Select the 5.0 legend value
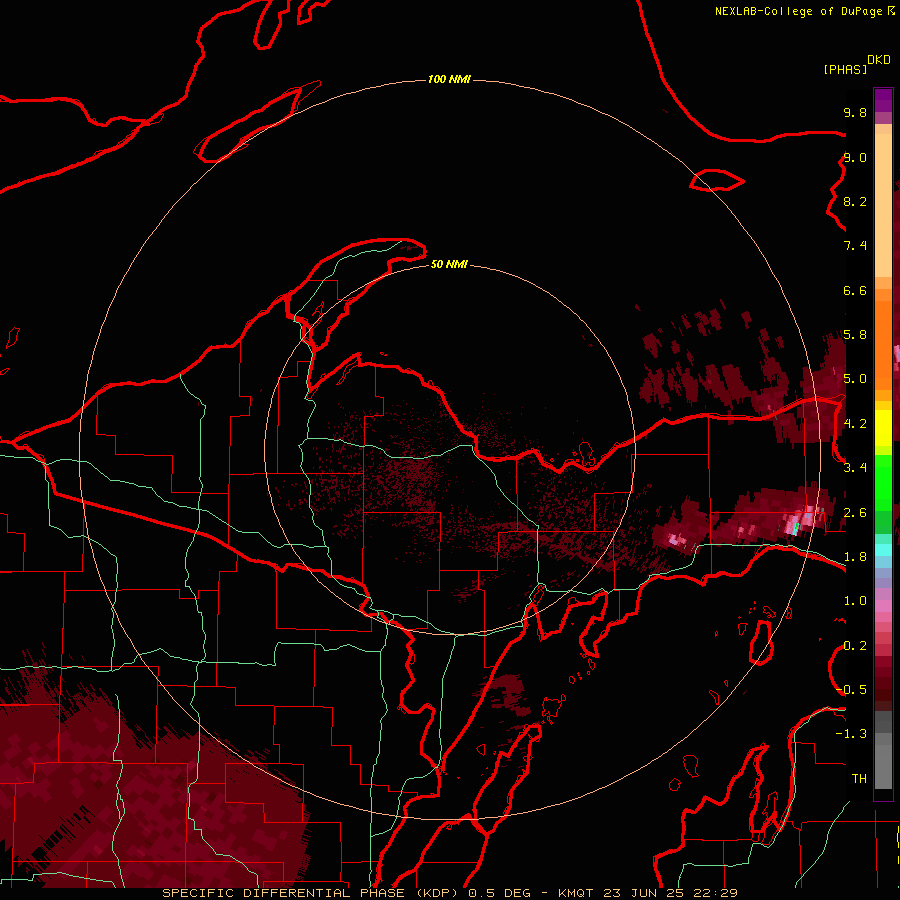This screenshot has width=900, height=900. pyautogui.click(x=855, y=379)
